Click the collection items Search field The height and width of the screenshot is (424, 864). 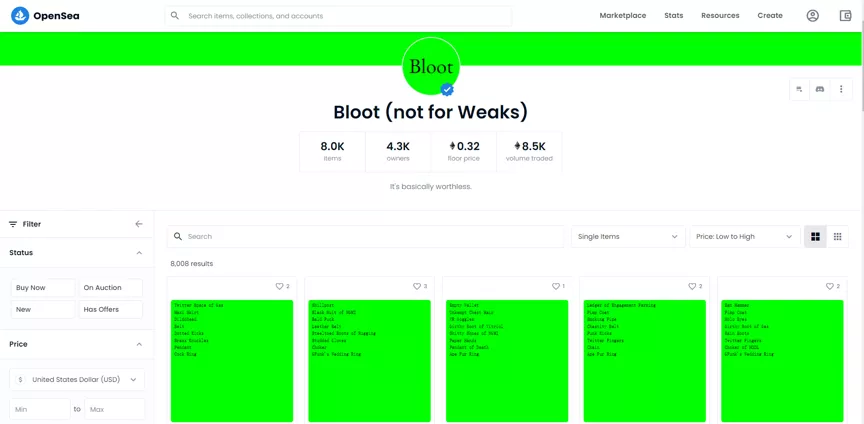370,237
